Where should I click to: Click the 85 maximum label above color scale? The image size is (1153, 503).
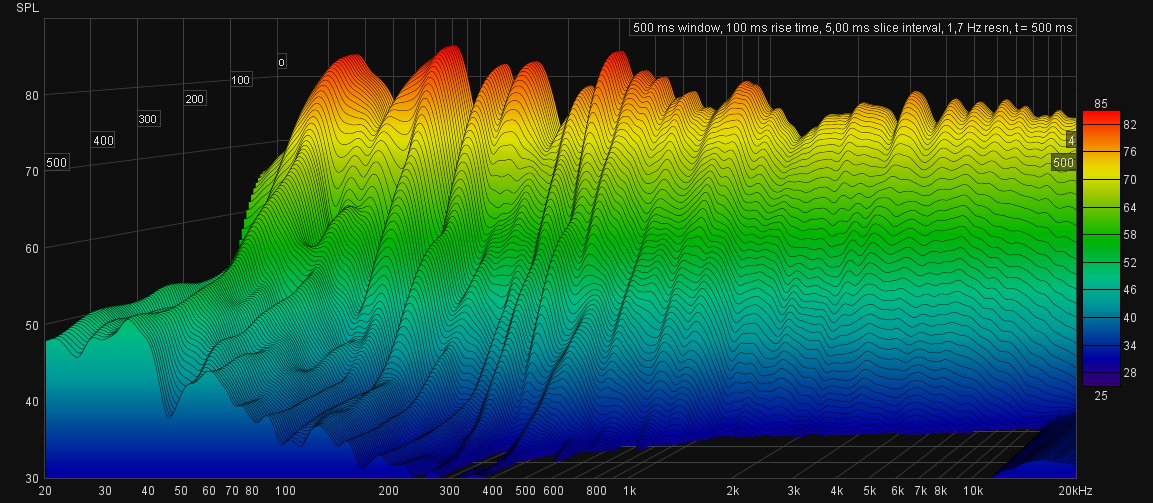1100,103
